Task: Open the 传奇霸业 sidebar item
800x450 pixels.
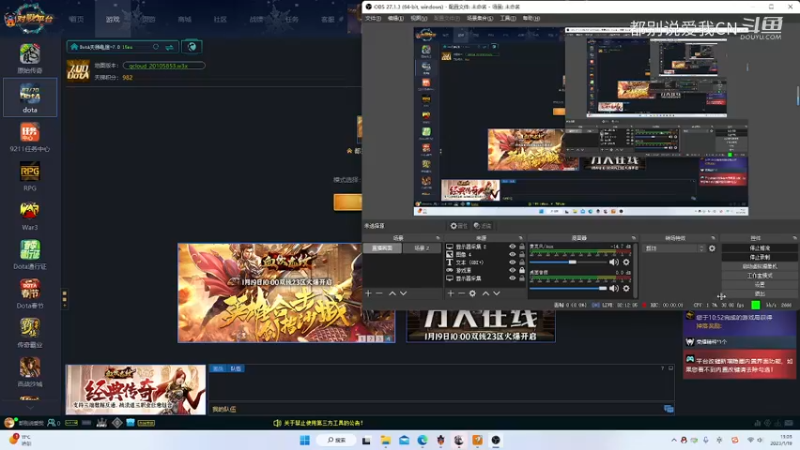Action: [x=30, y=333]
